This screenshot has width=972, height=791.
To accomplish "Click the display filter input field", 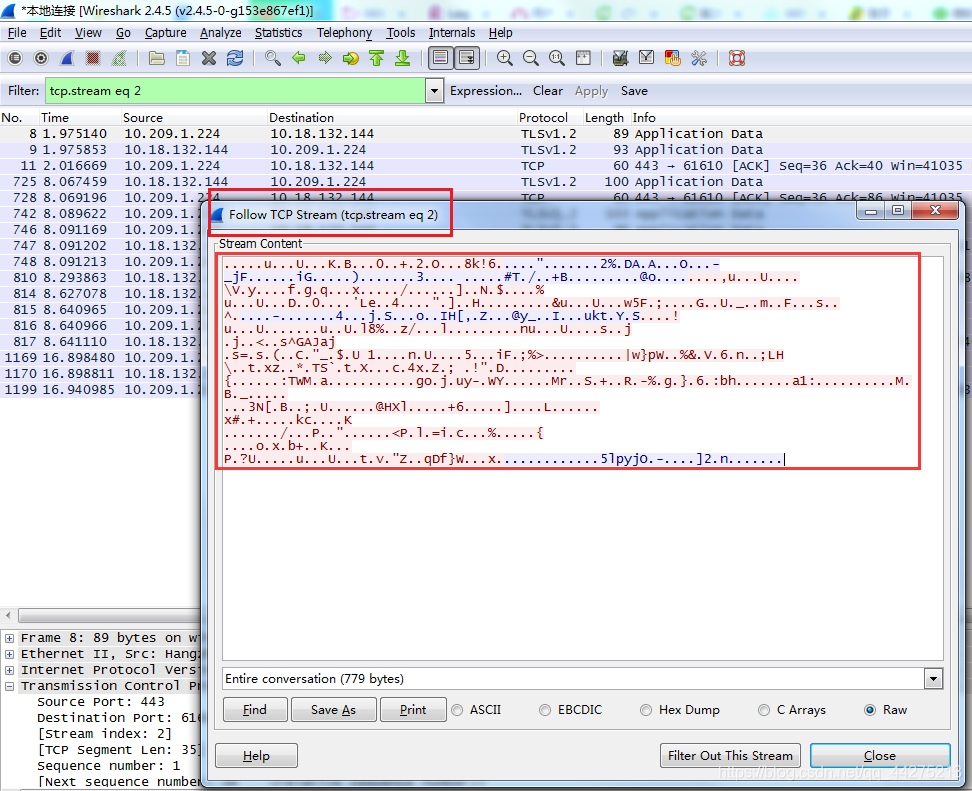I will [x=236, y=91].
